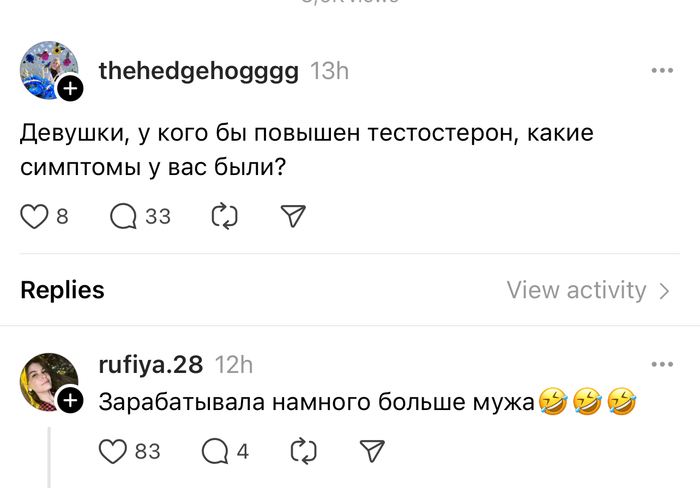The image size is (700, 488).
Task: Tap rufiya.28's profile avatar
Action: pos(48,381)
